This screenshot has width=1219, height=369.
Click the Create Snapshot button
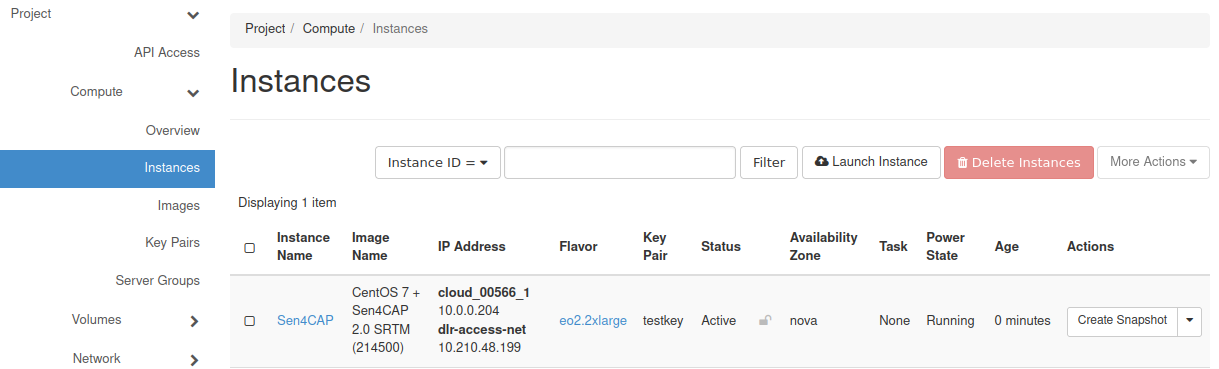1122,321
